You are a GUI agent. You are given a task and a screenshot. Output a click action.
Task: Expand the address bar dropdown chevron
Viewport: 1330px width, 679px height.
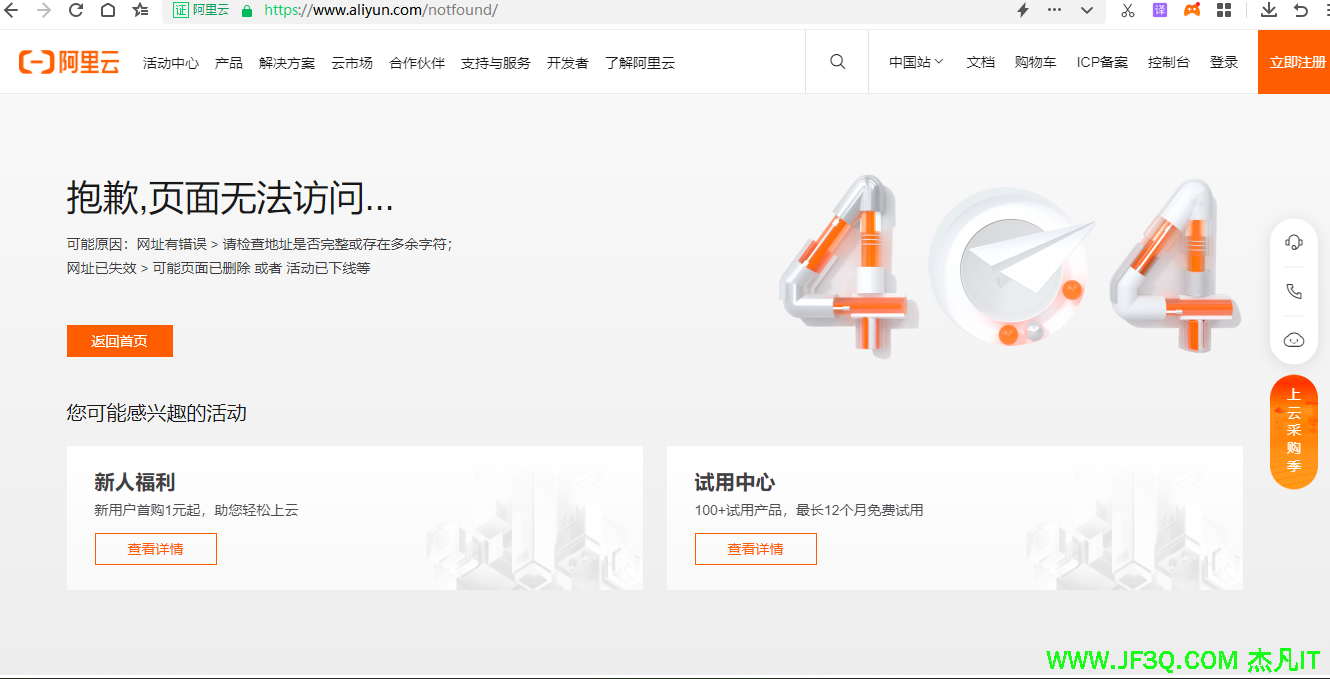(1087, 10)
